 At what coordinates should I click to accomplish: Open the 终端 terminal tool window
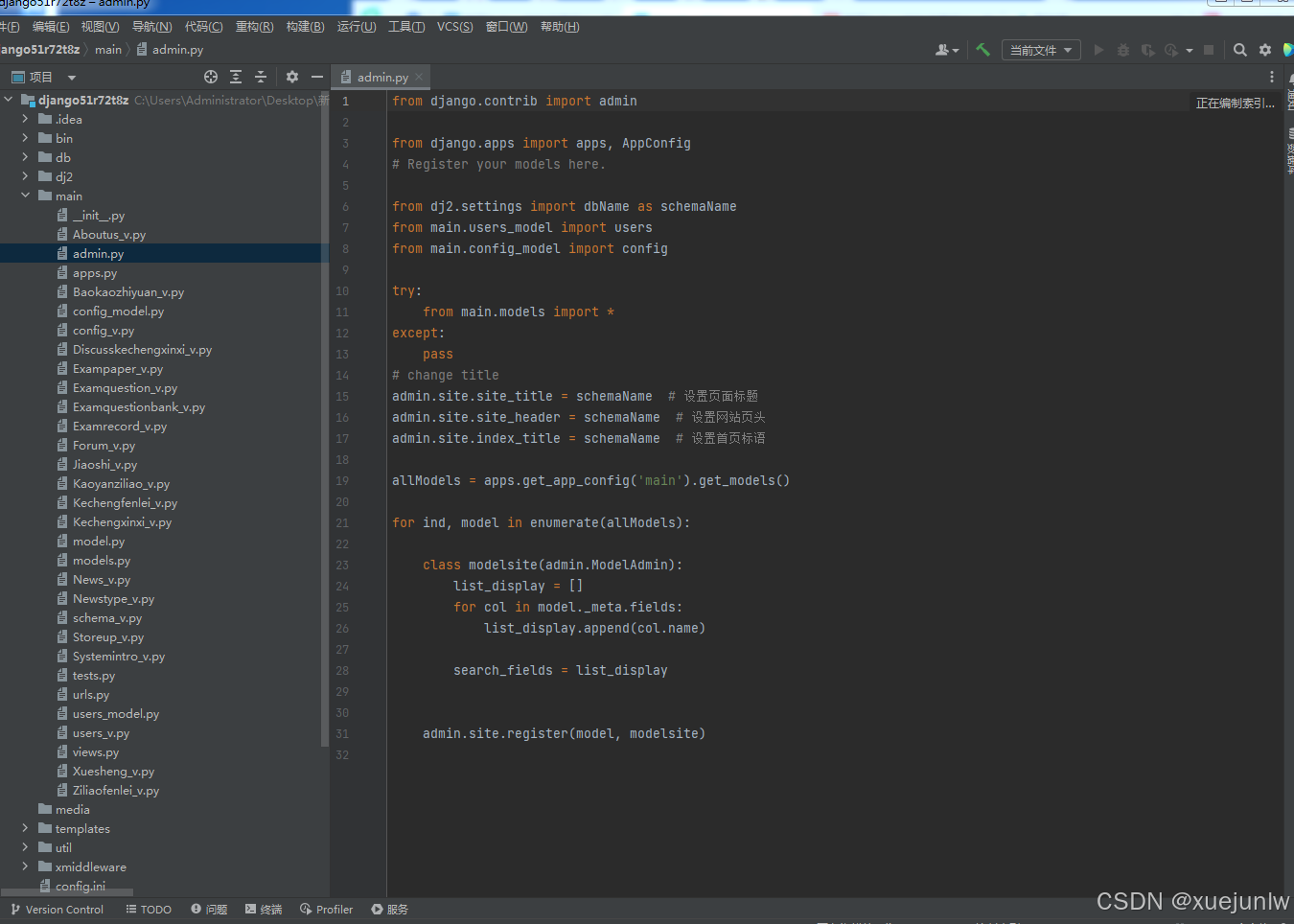(x=264, y=910)
